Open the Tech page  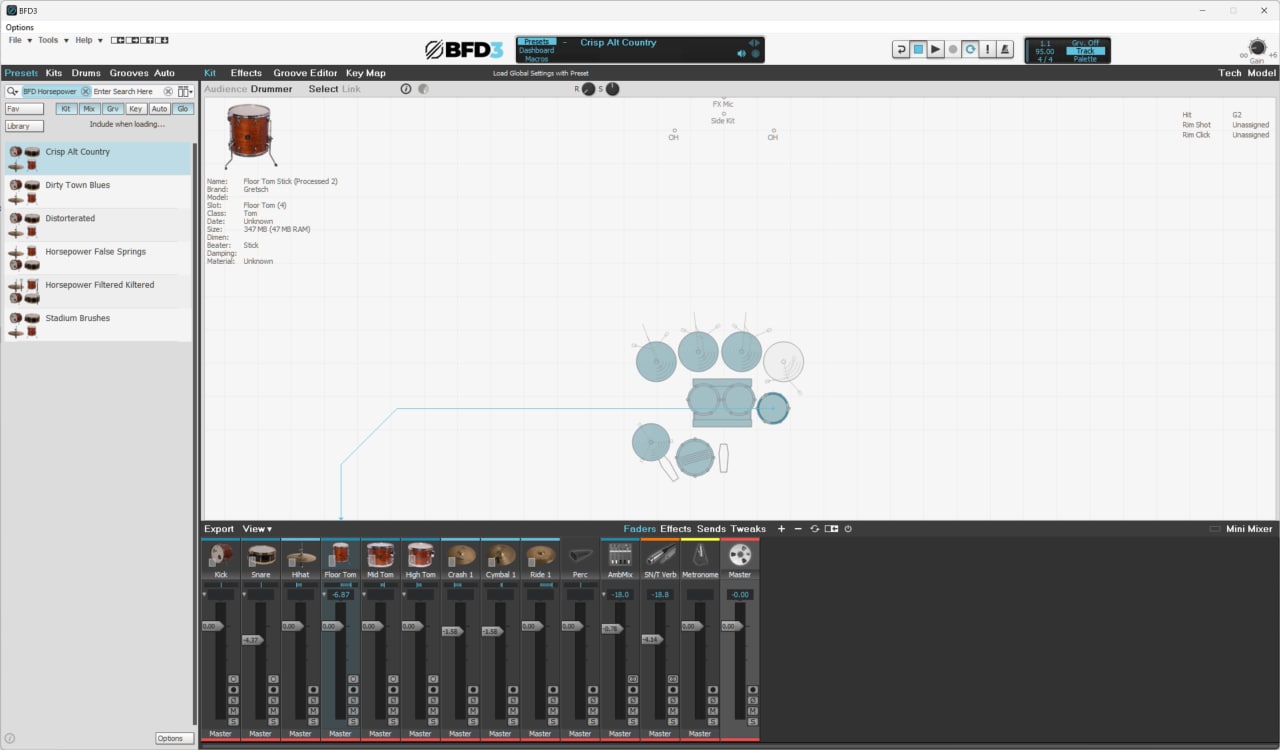click(1229, 73)
